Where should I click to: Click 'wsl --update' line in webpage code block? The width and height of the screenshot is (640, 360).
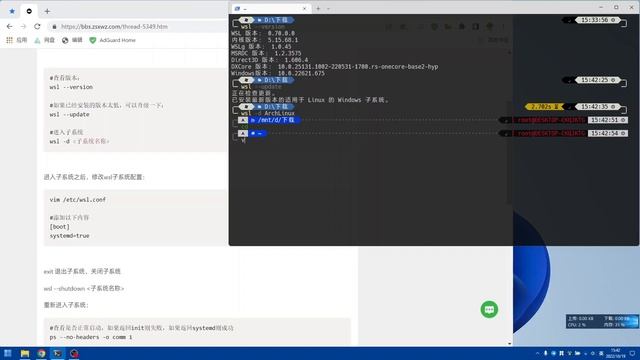tap(69, 114)
